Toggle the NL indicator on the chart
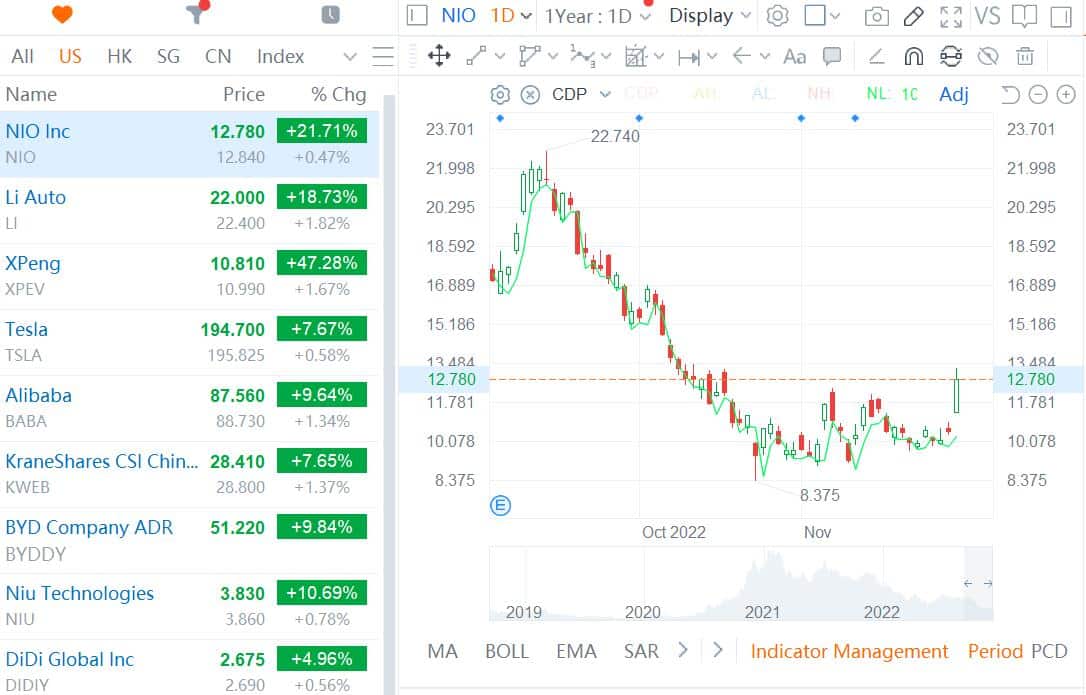The height and width of the screenshot is (695, 1086). (x=875, y=94)
